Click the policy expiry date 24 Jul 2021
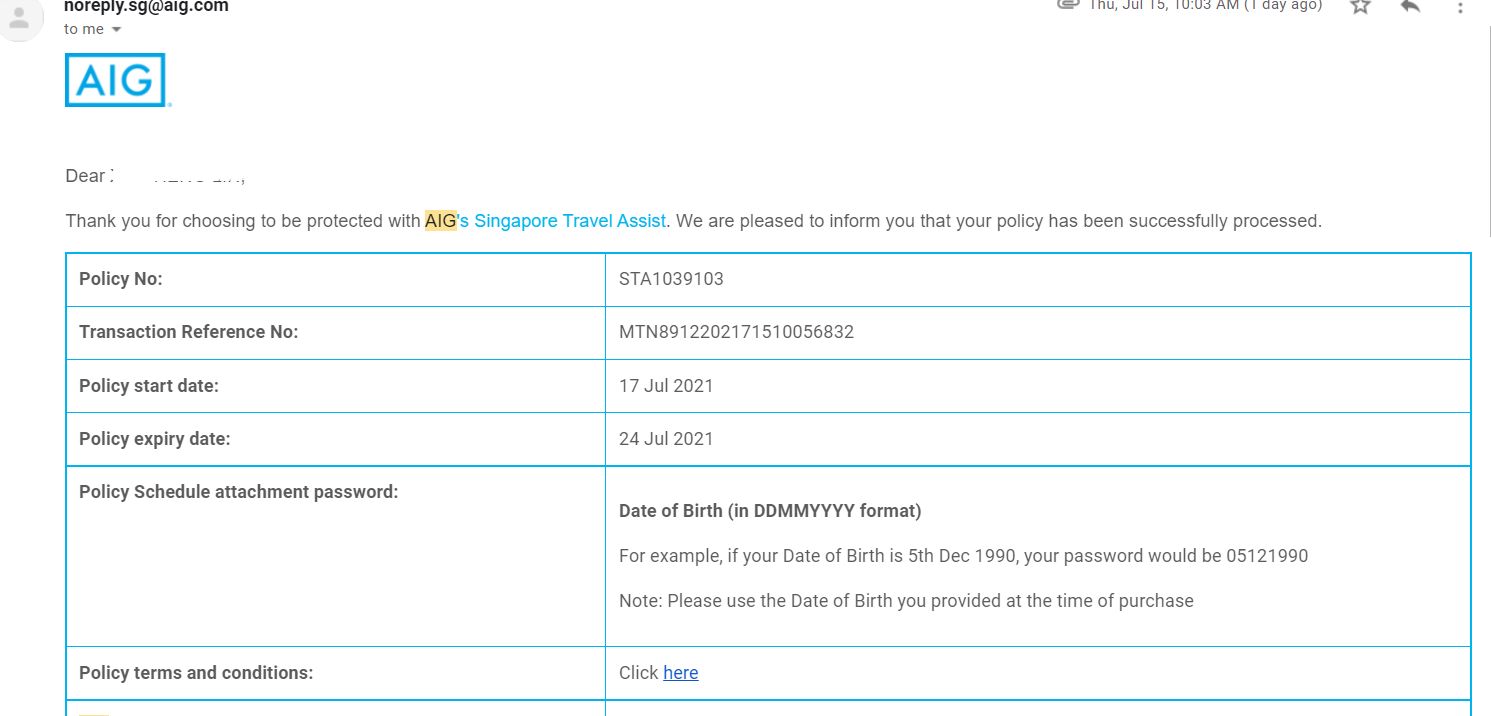 (666, 439)
